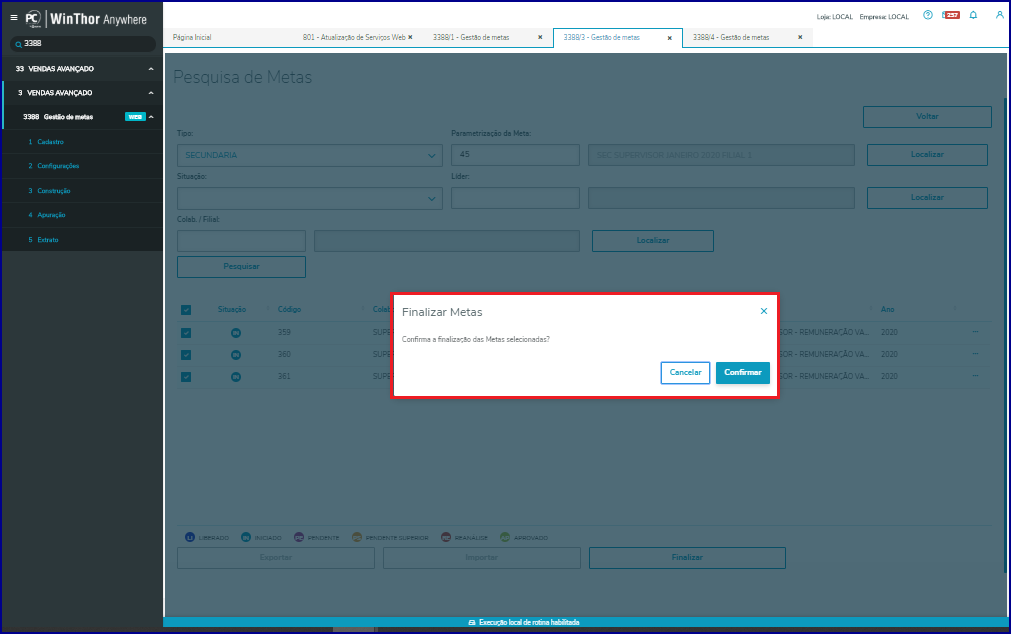Switch to the 3388/1 Gestão de metas tab
1011x634 pixels.
click(x=471, y=37)
